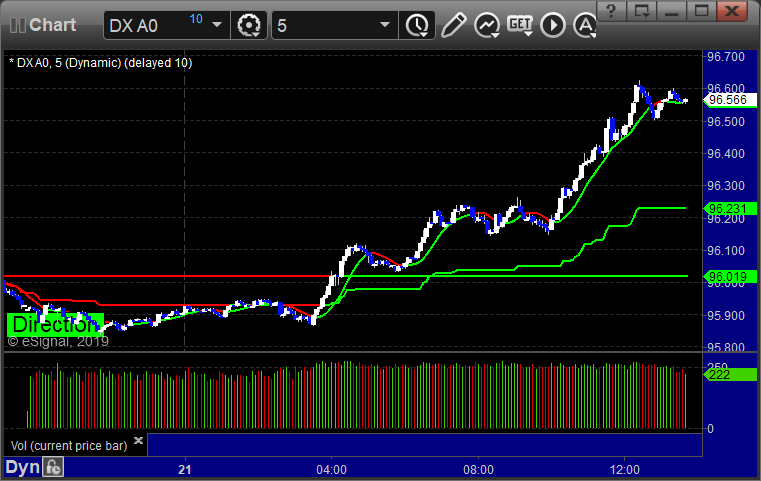Minimize the chart window
This screenshot has height=481, width=761.
click(672, 11)
